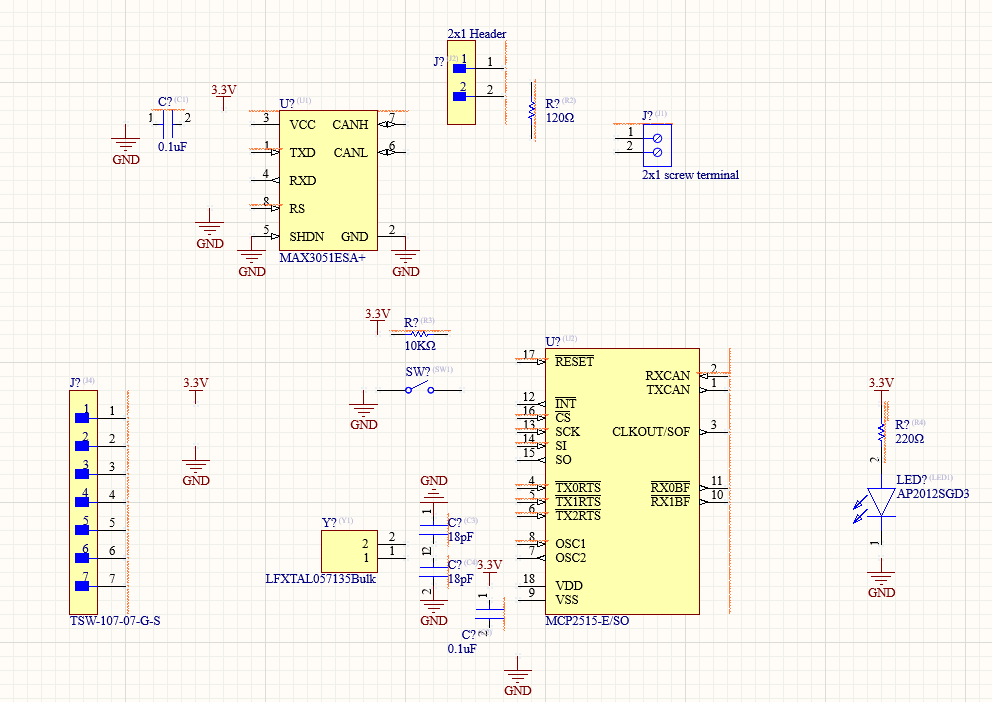
Task: Select the SHDN pin name
Action: 307,237
